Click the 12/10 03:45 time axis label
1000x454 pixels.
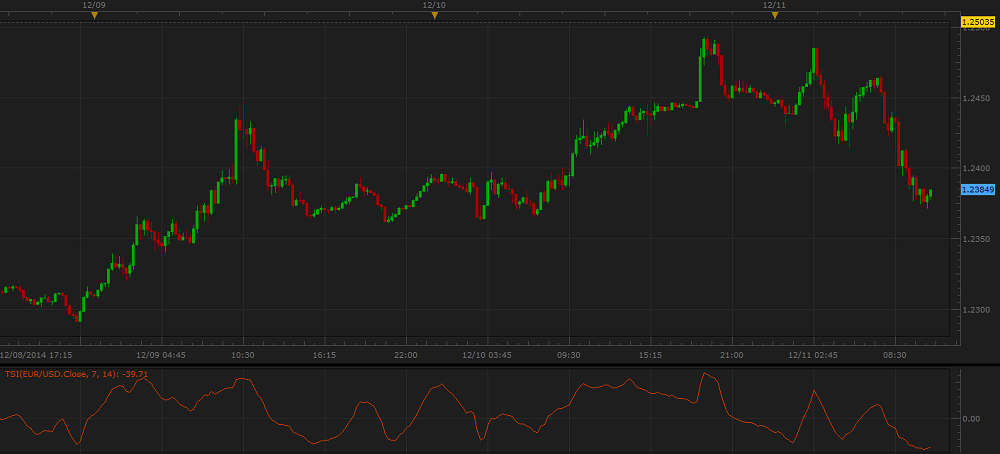click(487, 354)
